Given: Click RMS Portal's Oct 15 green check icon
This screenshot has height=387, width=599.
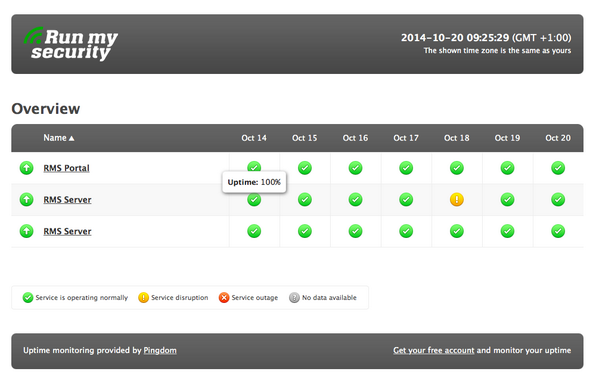Looking at the screenshot, I should (304, 168).
